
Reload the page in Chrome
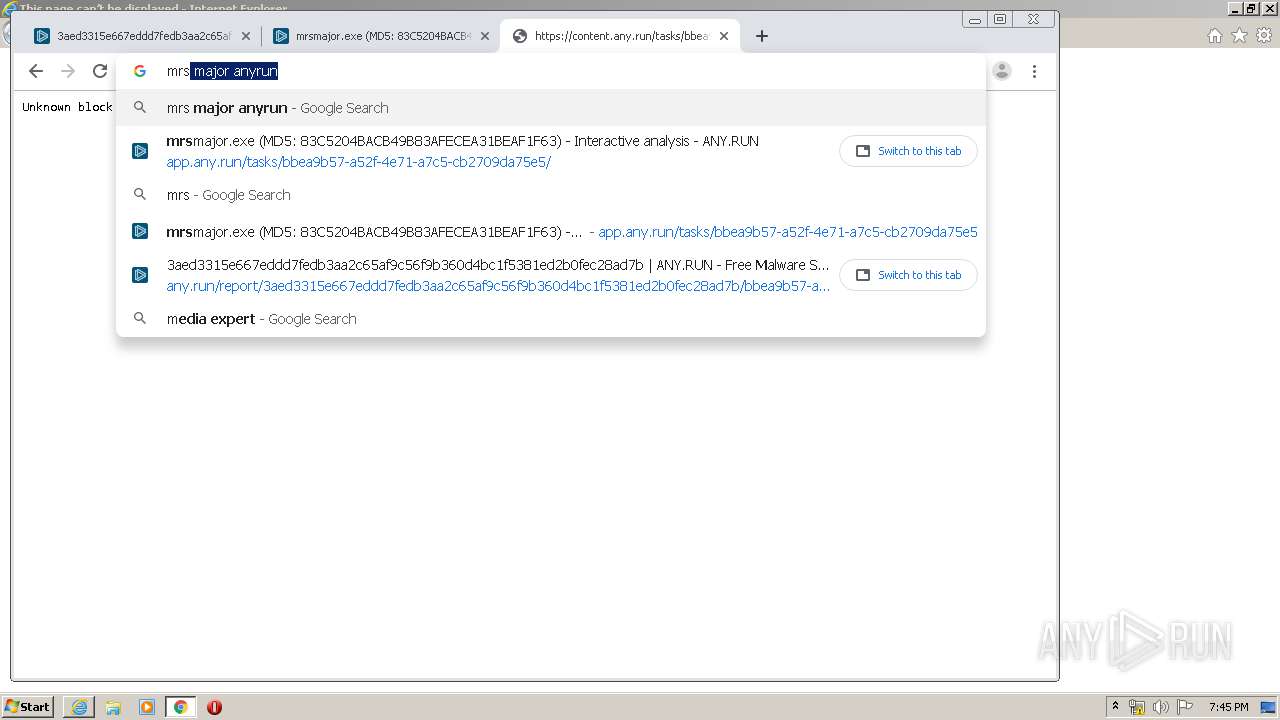(x=100, y=71)
